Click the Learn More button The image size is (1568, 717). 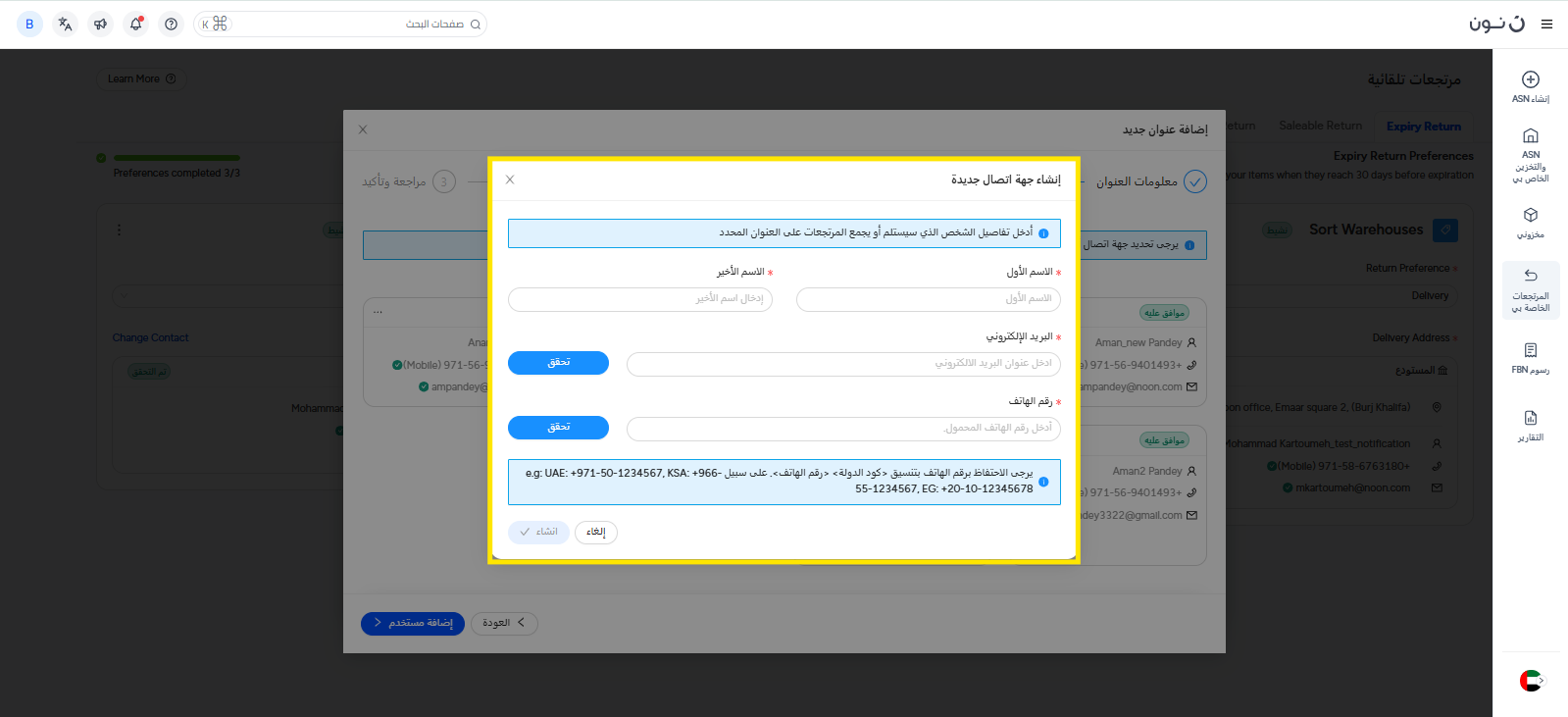tap(141, 79)
